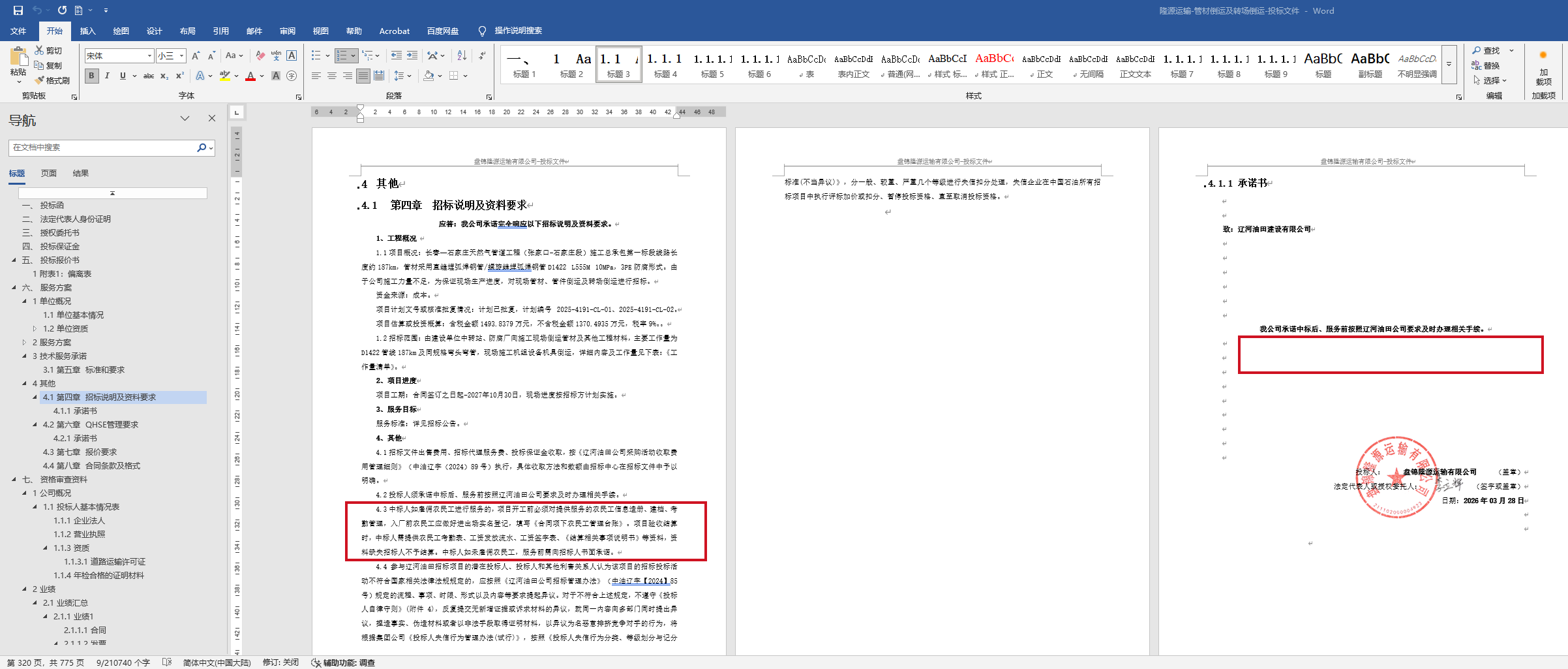This screenshot has height=669, width=1568.
Task: Open the 审阅 (Review) ribbon tab
Action: click(288, 31)
